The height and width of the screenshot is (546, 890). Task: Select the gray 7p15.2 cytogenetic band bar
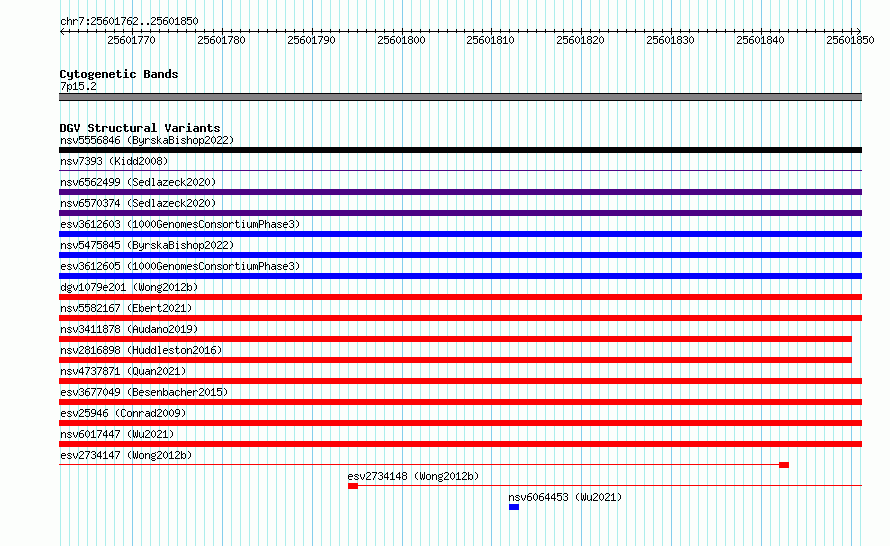pyautogui.click(x=460, y=97)
